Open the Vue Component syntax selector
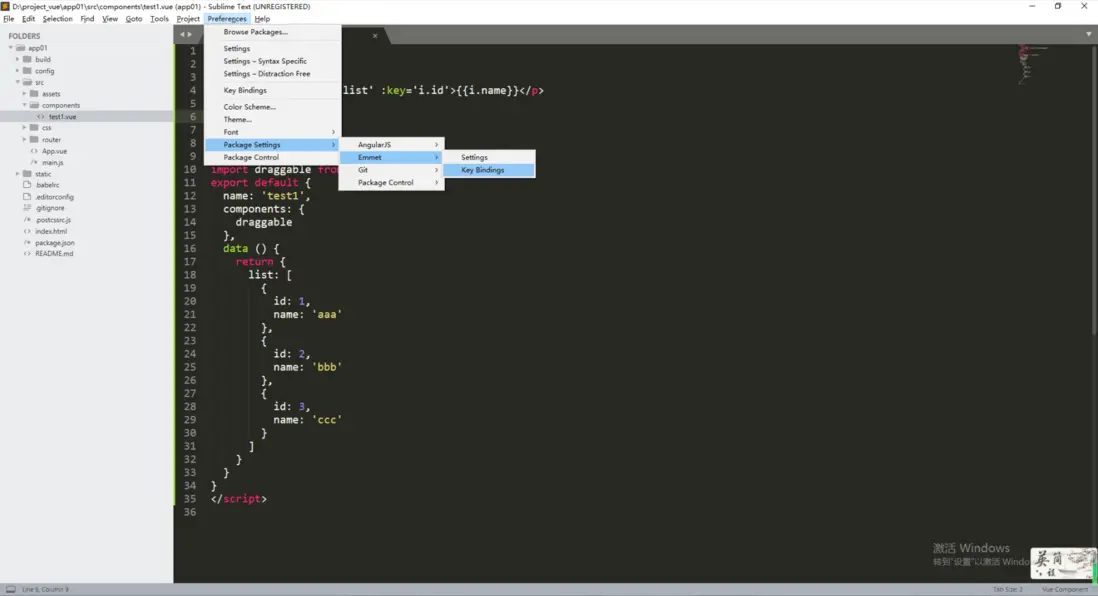 click(1064, 589)
